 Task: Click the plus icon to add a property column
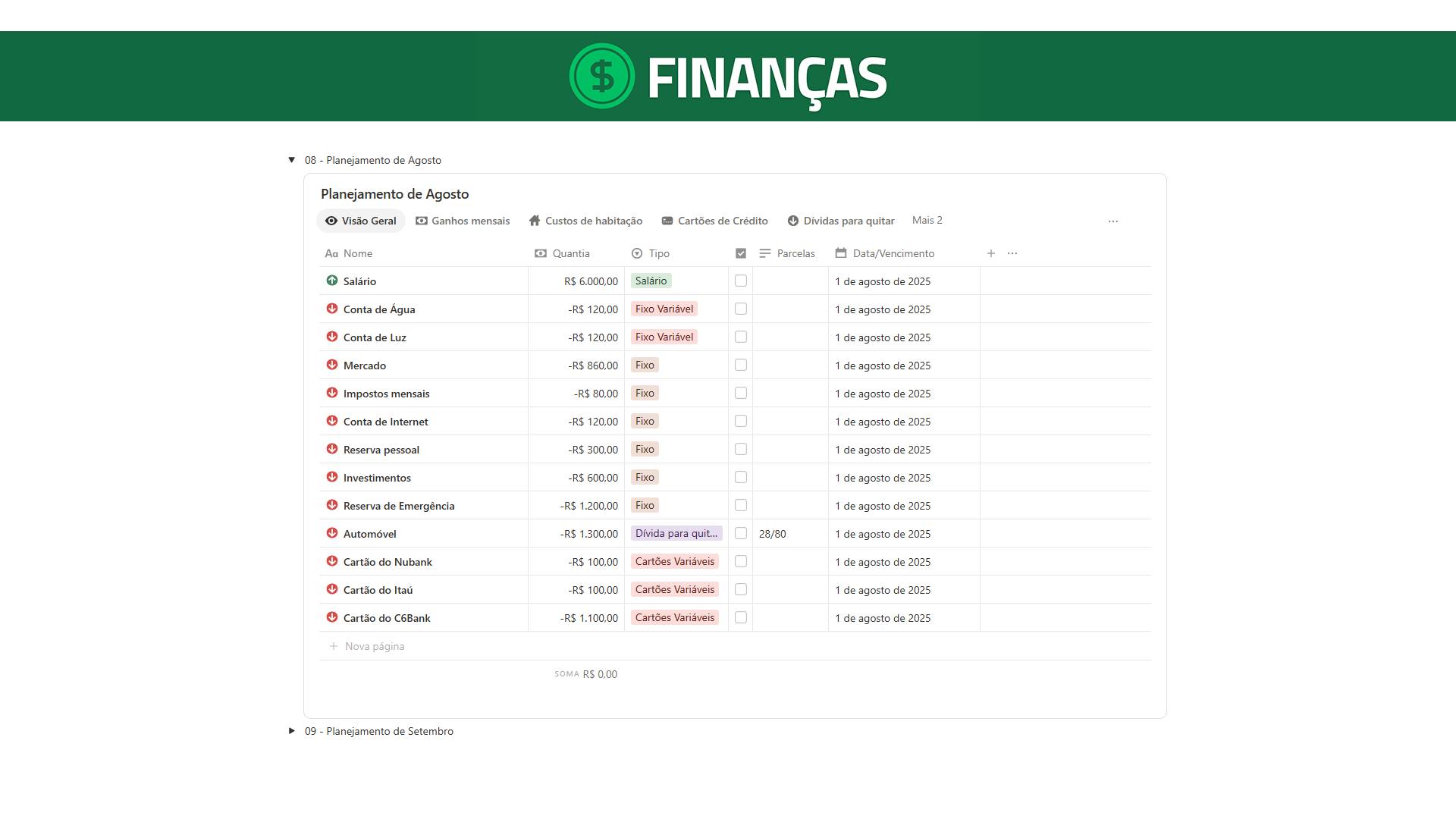[x=991, y=253]
